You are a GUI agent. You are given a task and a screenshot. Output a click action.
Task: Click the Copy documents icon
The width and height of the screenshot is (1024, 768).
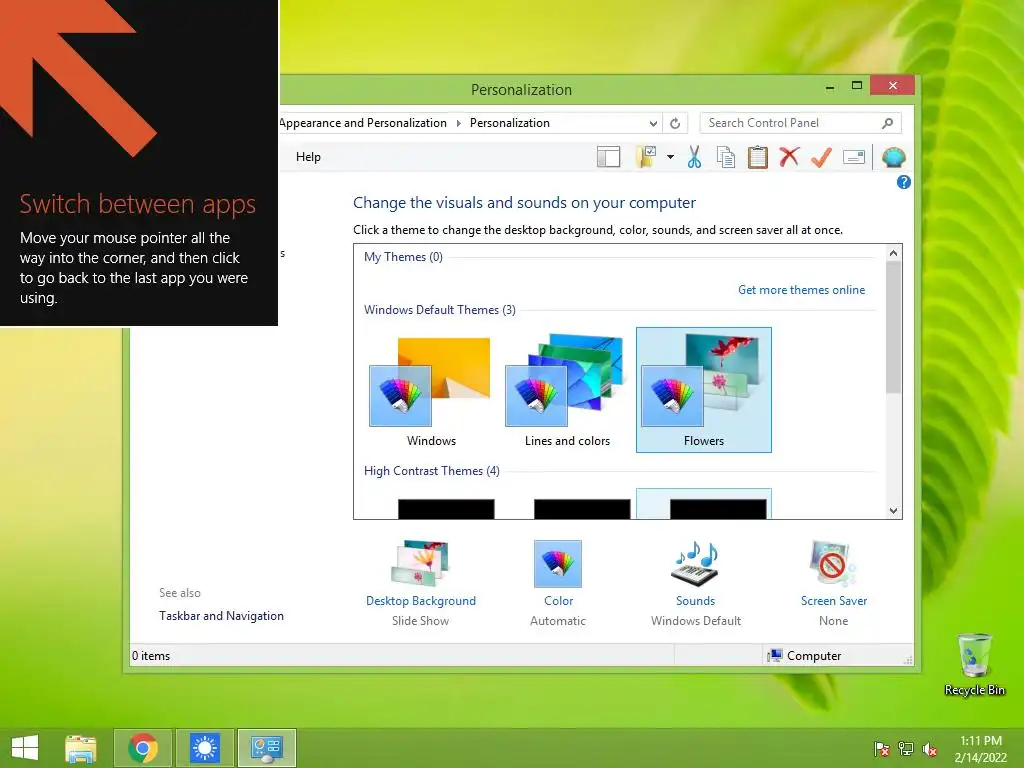point(726,157)
